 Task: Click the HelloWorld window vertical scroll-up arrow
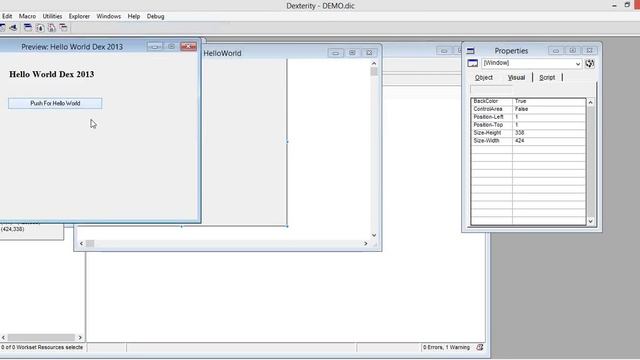(374, 64)
